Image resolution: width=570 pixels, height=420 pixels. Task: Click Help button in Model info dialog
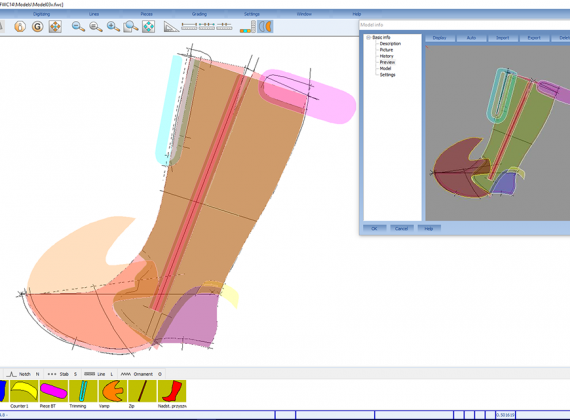(429, 228)
